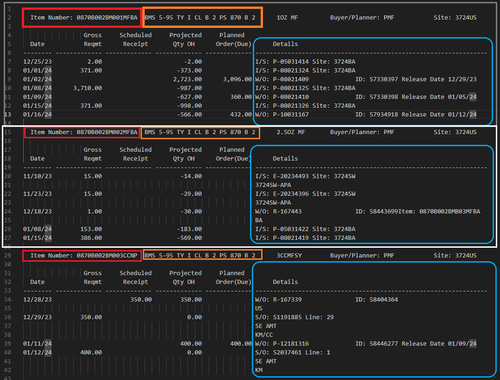
Task: Click 'ID: 57330398 Release Date 01/05/24'
Action: (416, 97)
